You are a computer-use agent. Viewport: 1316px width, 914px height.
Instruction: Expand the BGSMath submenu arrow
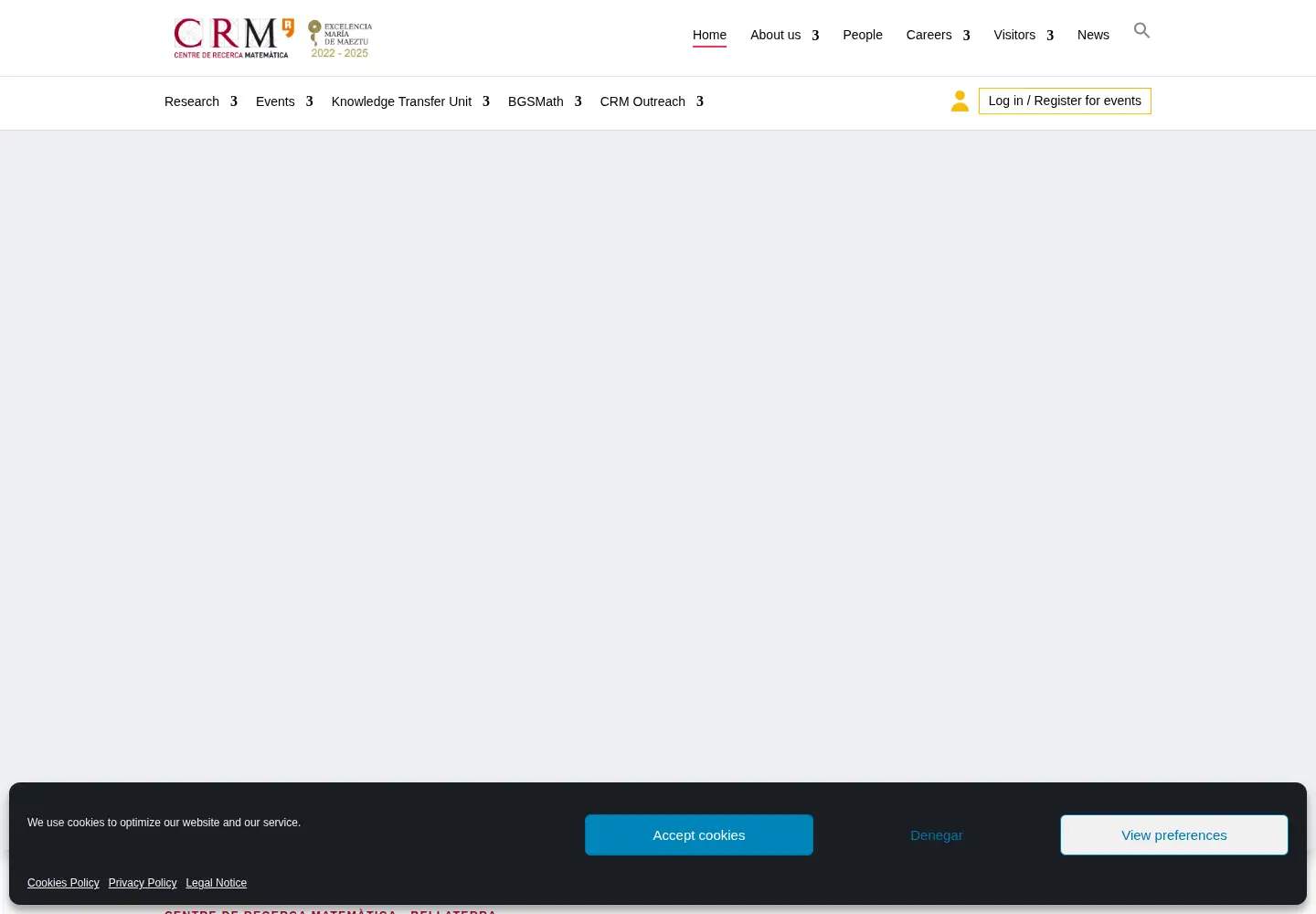[578, 101]
